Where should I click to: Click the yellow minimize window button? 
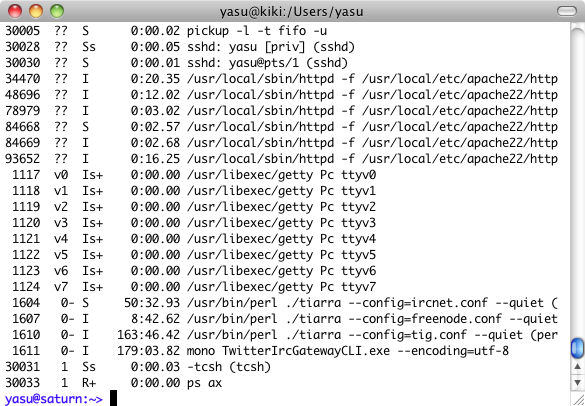tap(36, 11)
